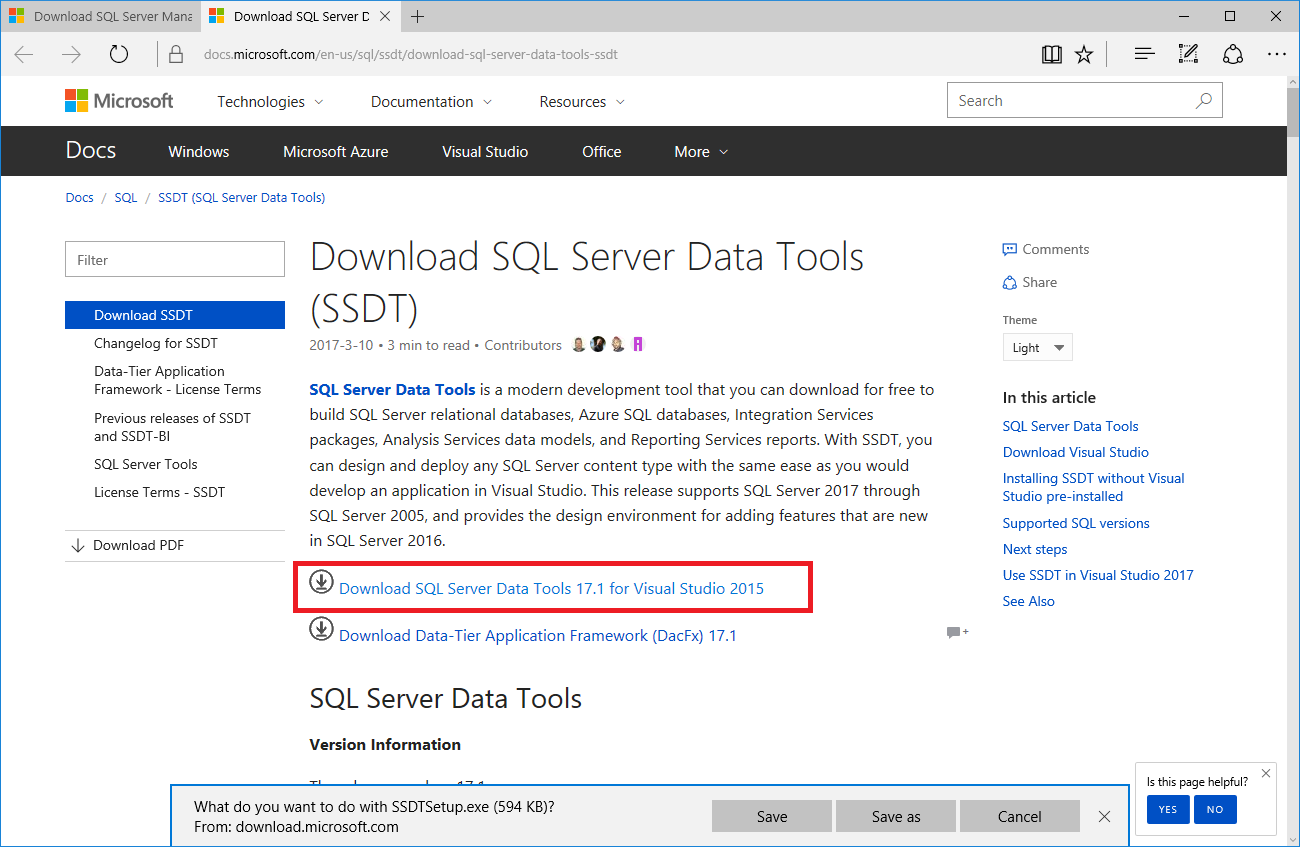The height and width of the screenshot is (847, 1300).
Task: Open the browser More (…) menu
Action: (1277, 54)
